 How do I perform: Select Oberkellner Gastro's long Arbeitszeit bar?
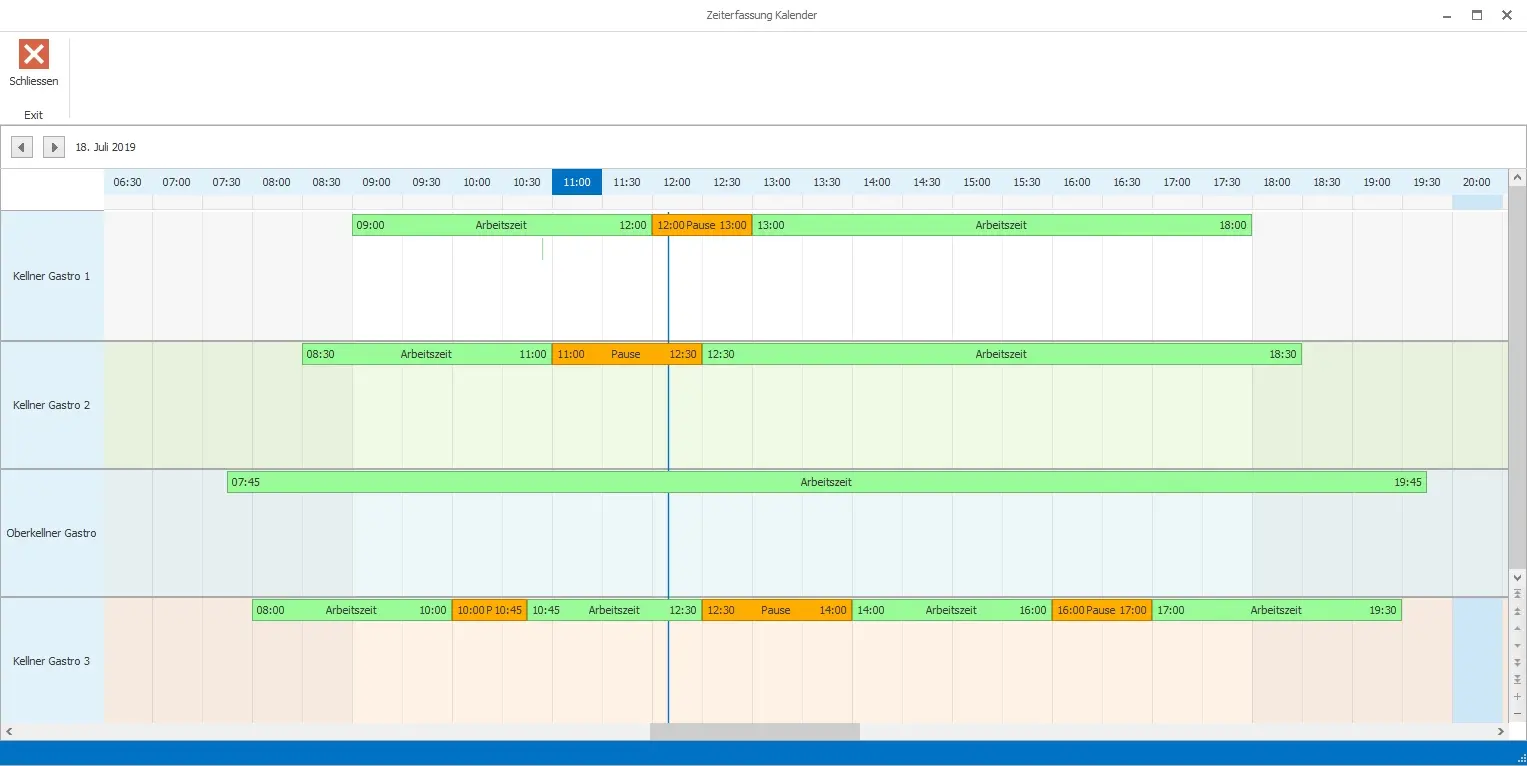point(827,481)
